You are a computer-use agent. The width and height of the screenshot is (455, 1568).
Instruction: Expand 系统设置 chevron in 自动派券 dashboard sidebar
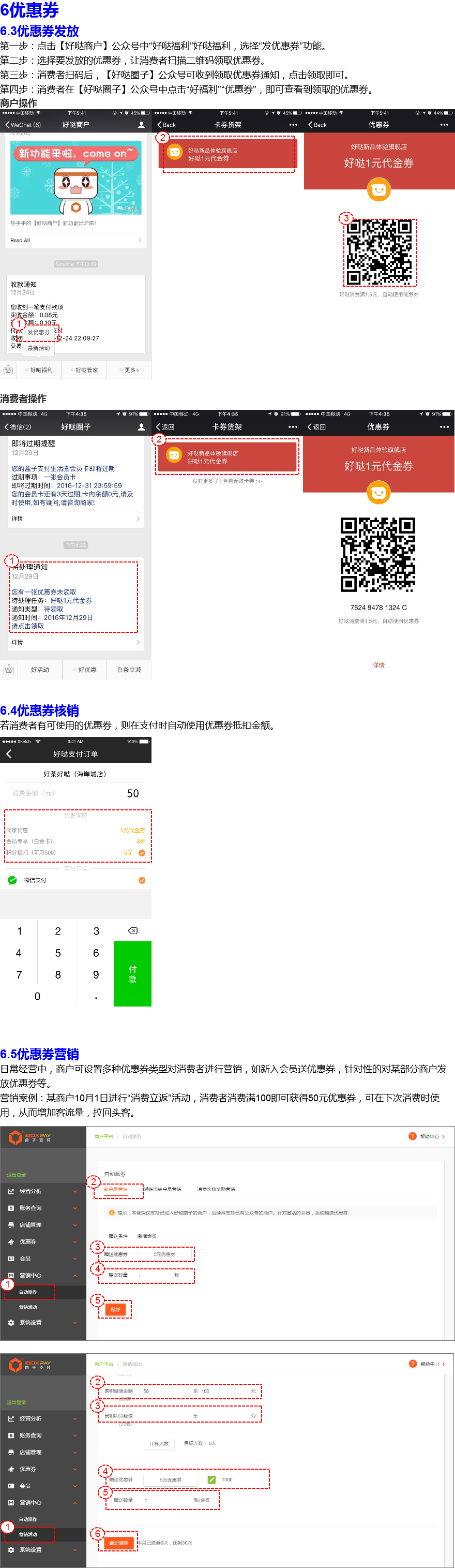[75, 1323]
